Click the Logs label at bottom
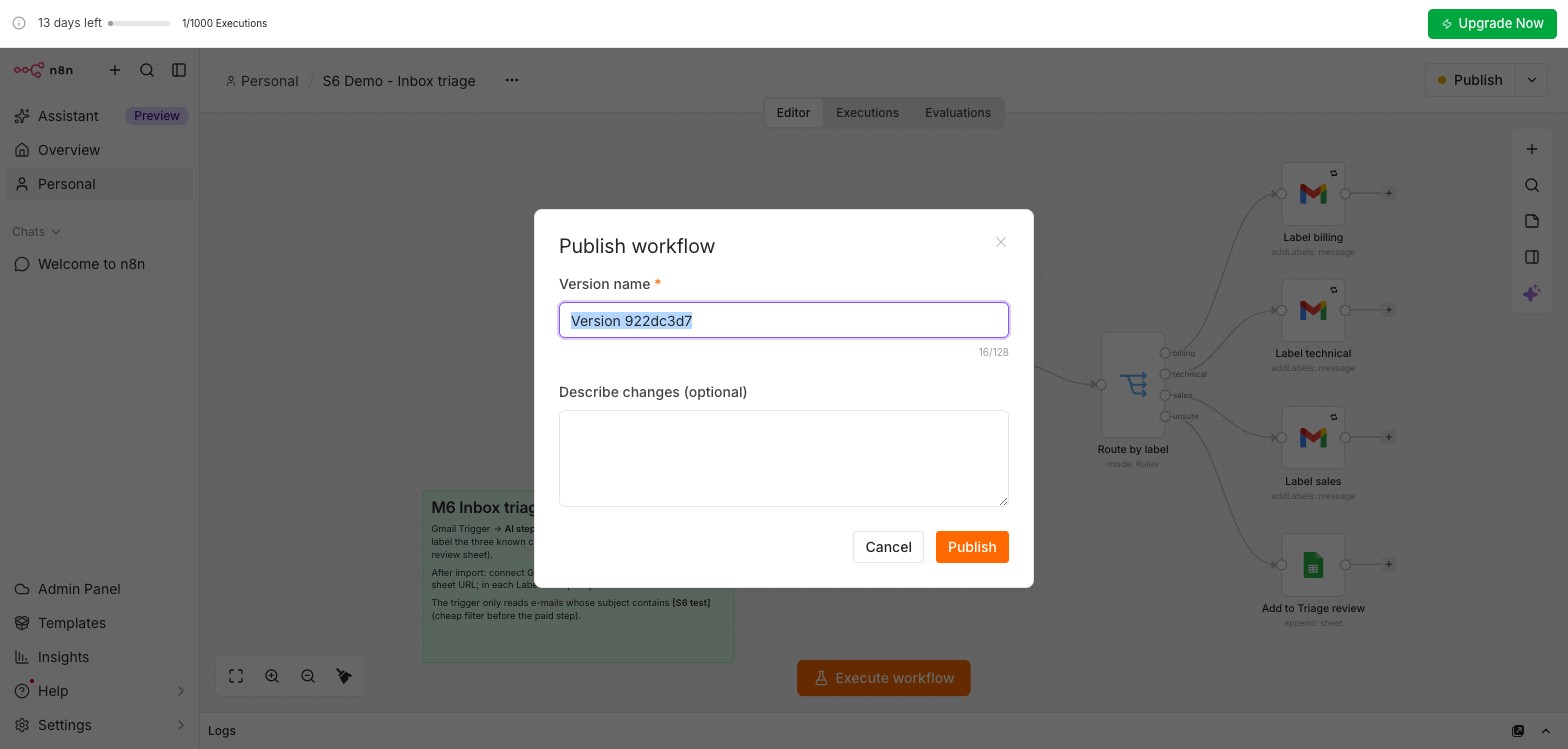 [x=222, y=731]
